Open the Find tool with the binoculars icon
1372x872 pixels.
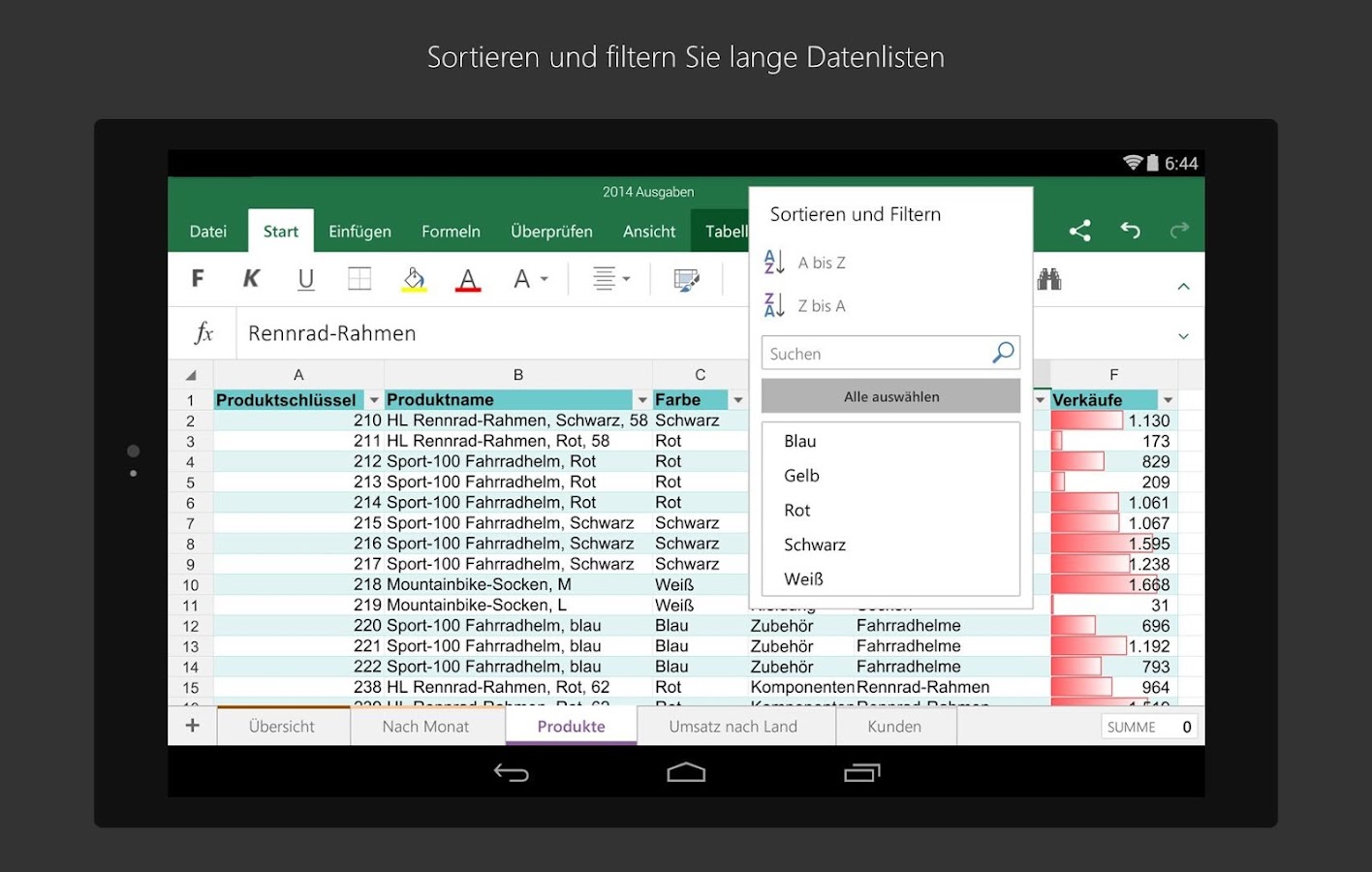pos(1051,279)
